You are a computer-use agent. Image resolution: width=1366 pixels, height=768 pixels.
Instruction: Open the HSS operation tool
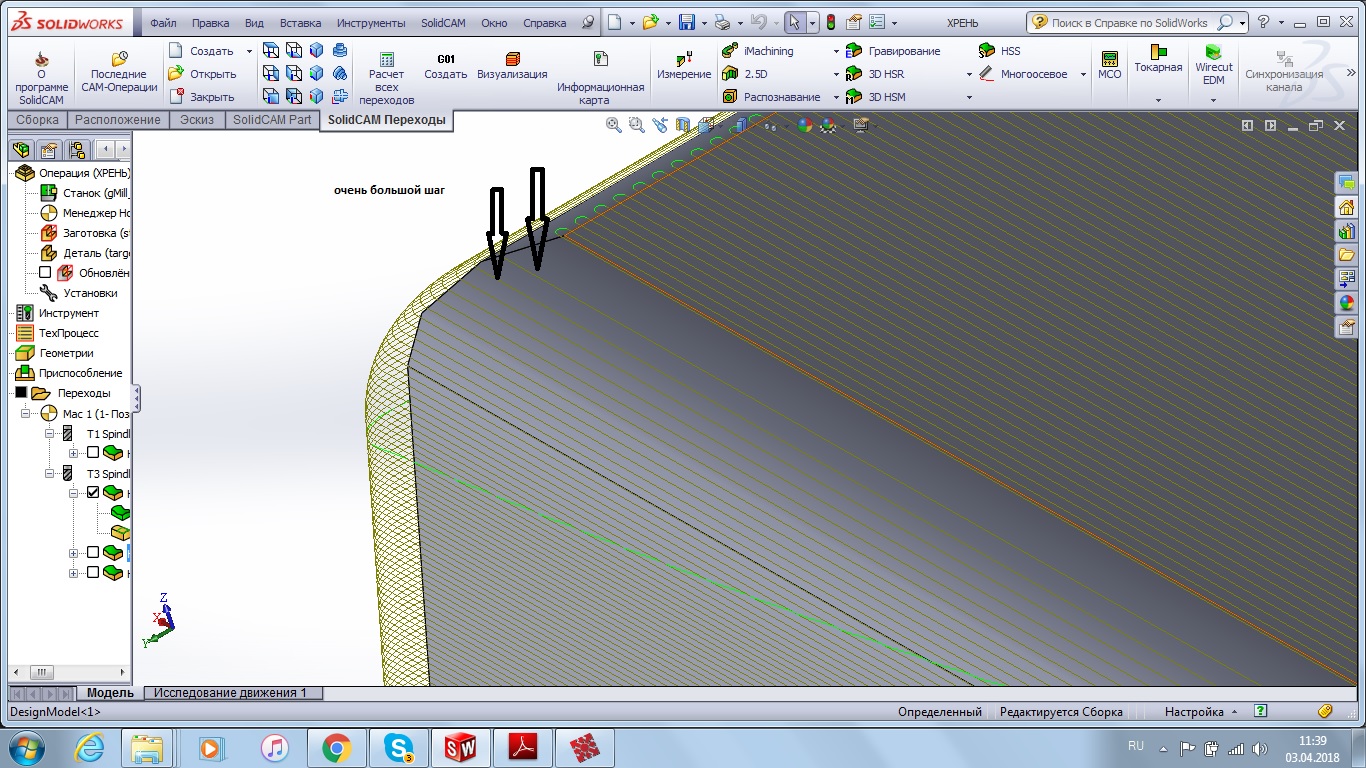coord(987,51)
